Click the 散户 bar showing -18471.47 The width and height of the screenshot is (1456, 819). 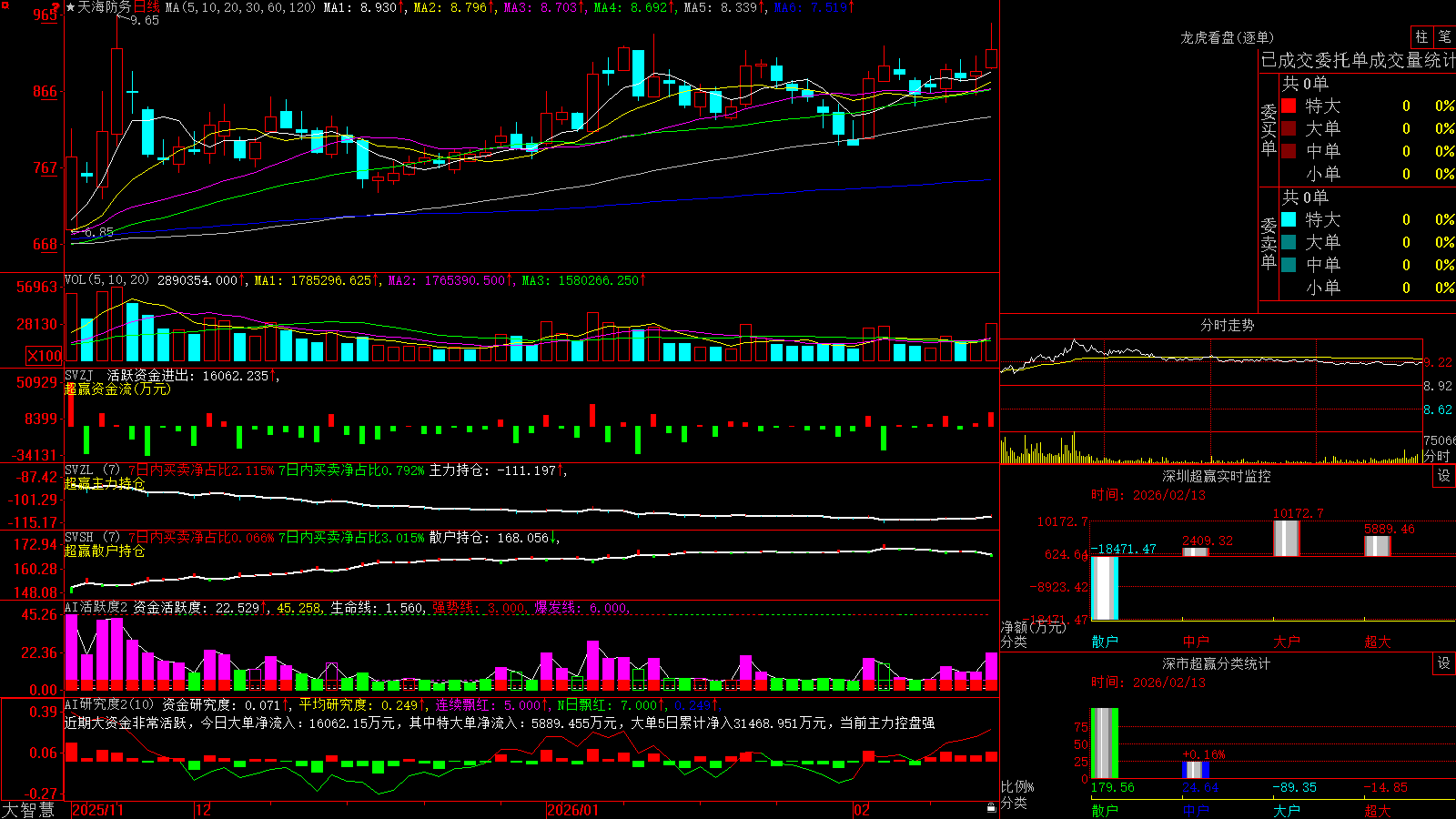1105,588
